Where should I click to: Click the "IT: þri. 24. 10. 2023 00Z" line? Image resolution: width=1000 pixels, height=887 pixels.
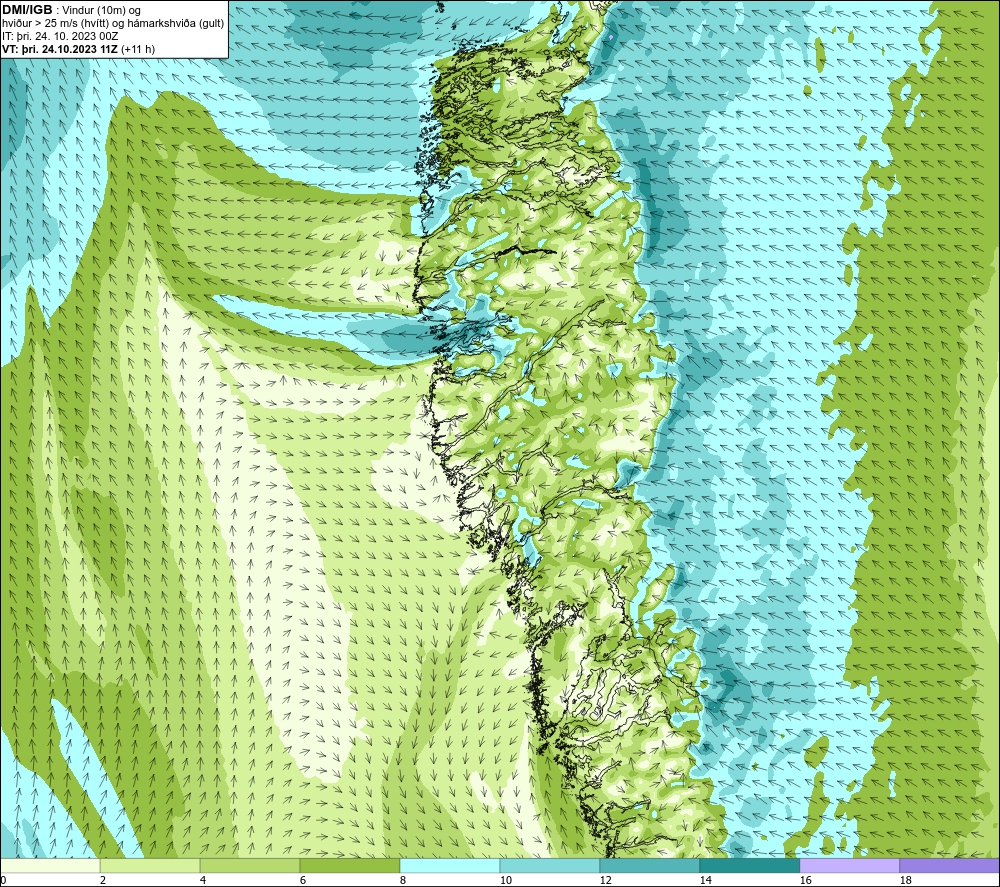tap(60, 36)
